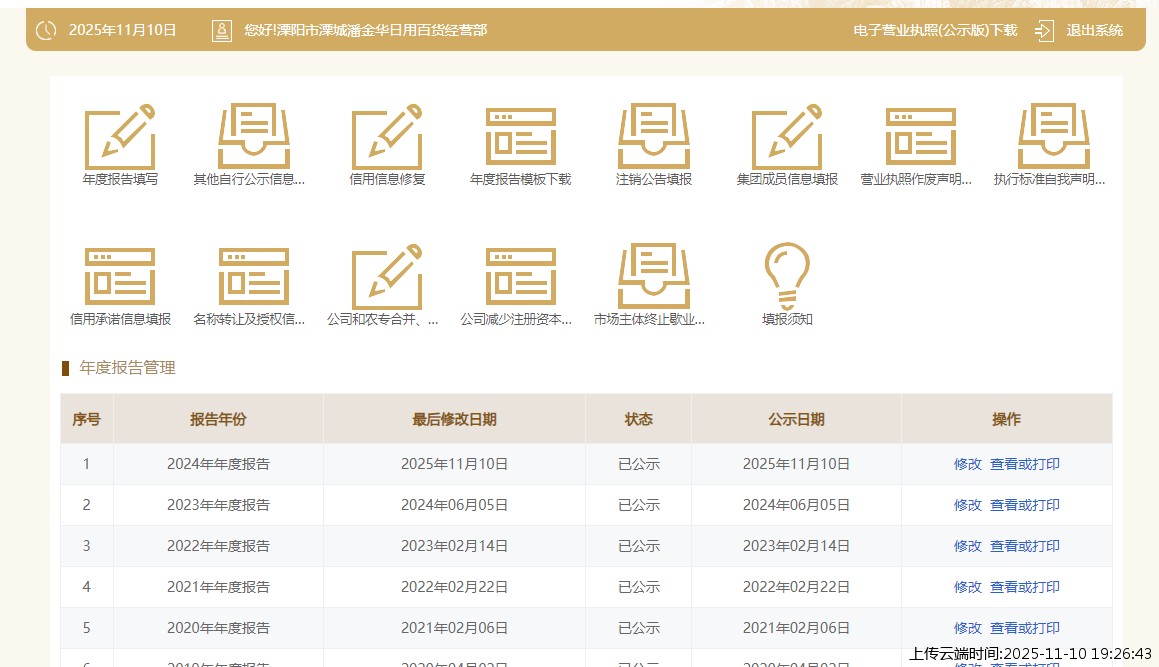Open 年度报告模板下载 icon
This screenshot has height=667, width=1159.
(520, 137)
